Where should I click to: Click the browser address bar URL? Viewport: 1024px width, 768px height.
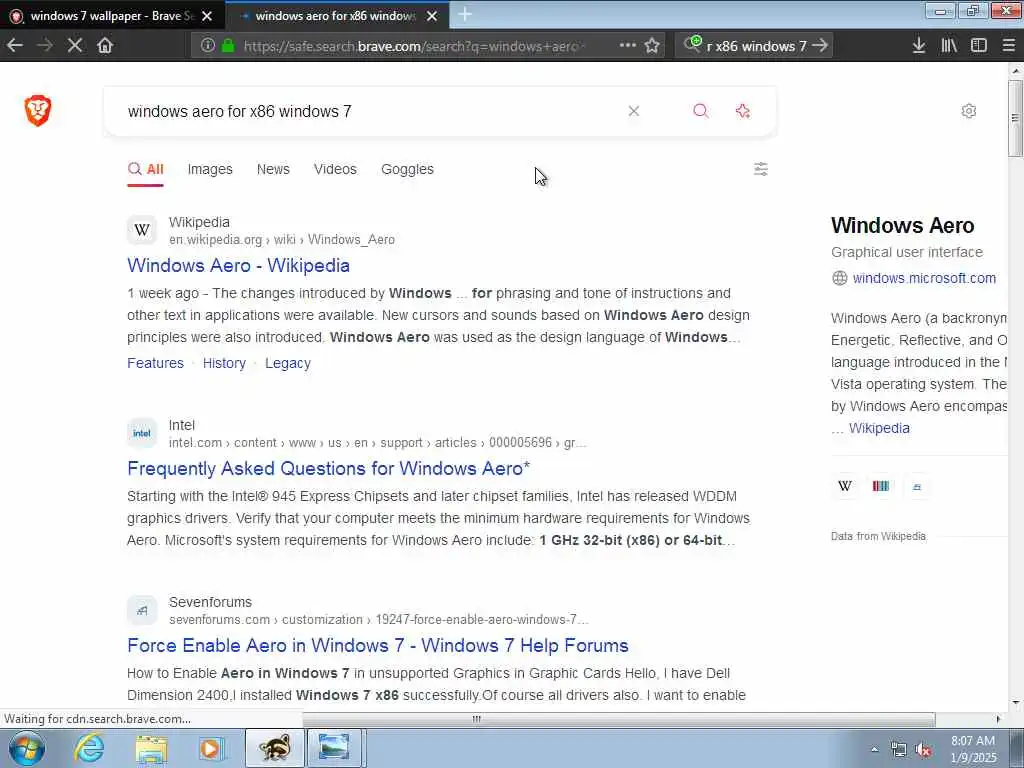[414, 46]
